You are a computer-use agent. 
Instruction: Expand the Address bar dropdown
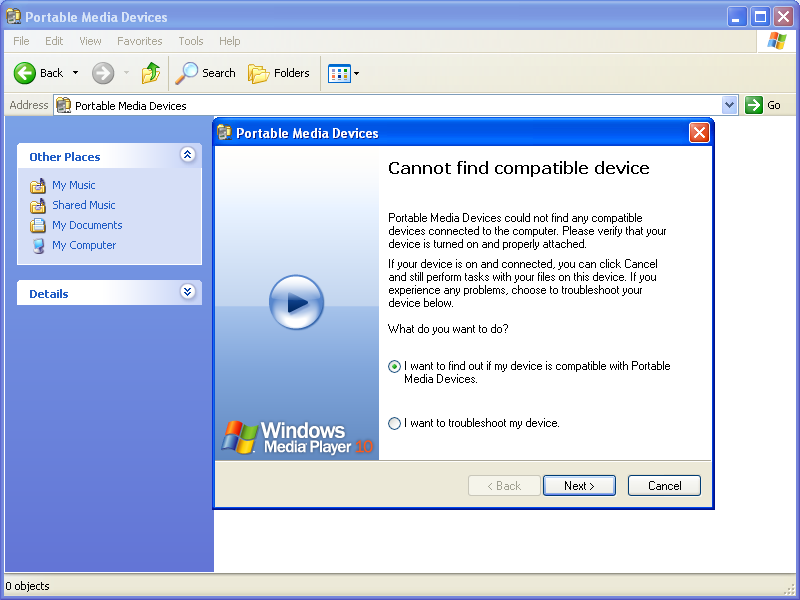pyautogui.click(x=730, y=105)
